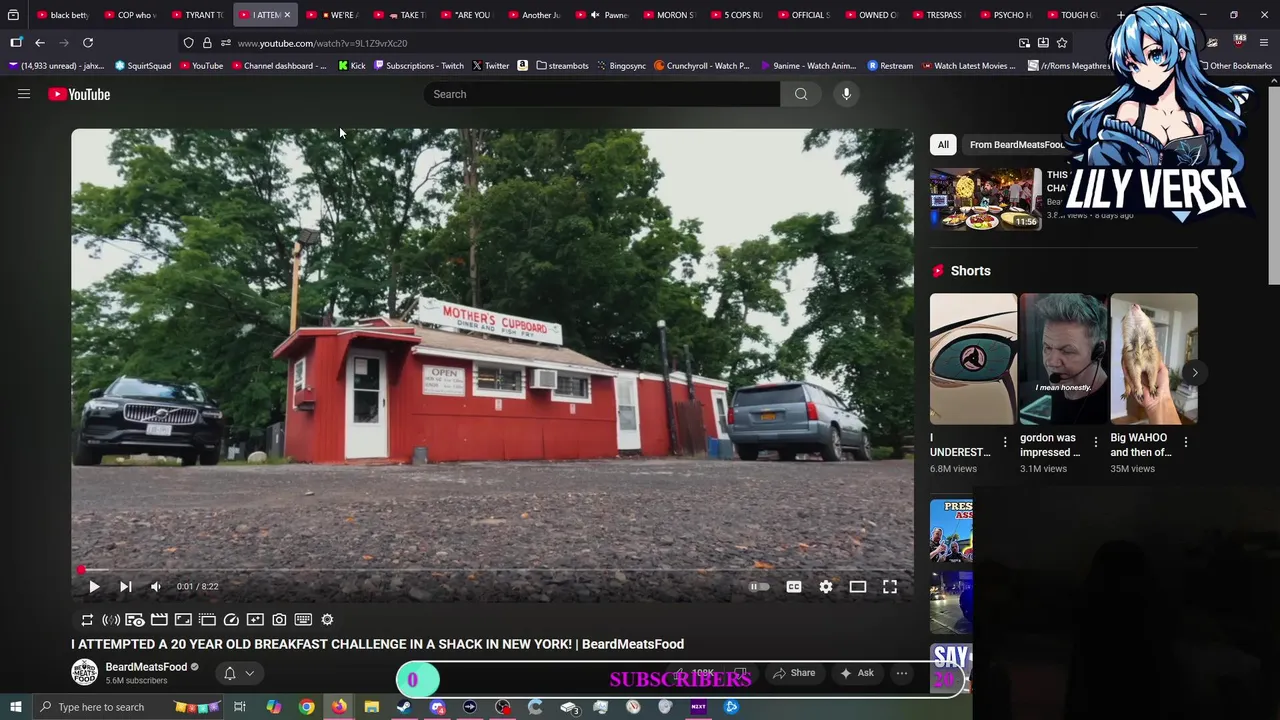
Task: Switch to the 'TRESPASS' browser tab
Action: point(939,15)
